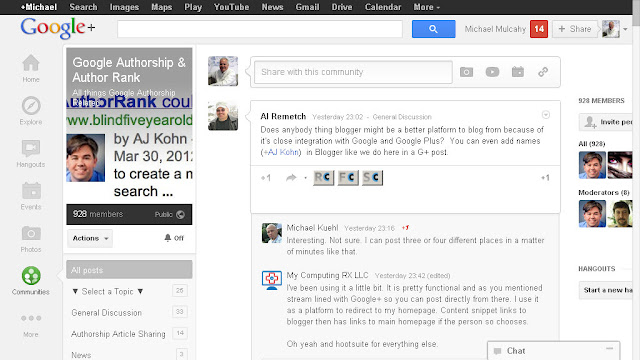640x360 pixels.
Task: Add an event using the calendar icon
Action: (x=518, y=72)
